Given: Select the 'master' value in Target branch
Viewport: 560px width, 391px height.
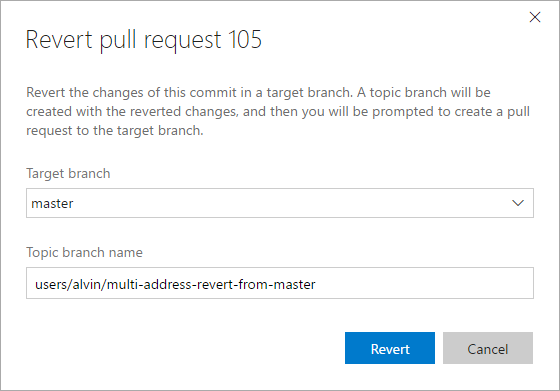Looking at the screenshot, I should click(x=52, y=203).
